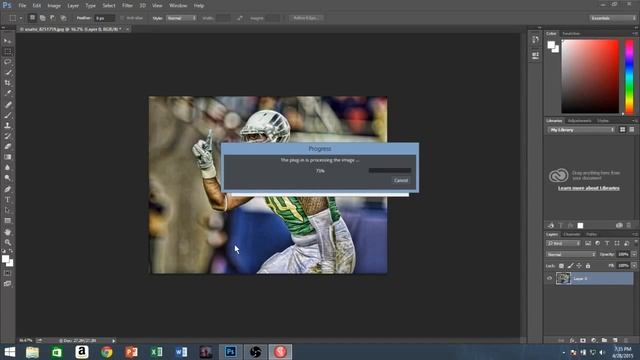Click the hue spectrum slider
The height and width of the screenshot is (360, 640).
629,76
